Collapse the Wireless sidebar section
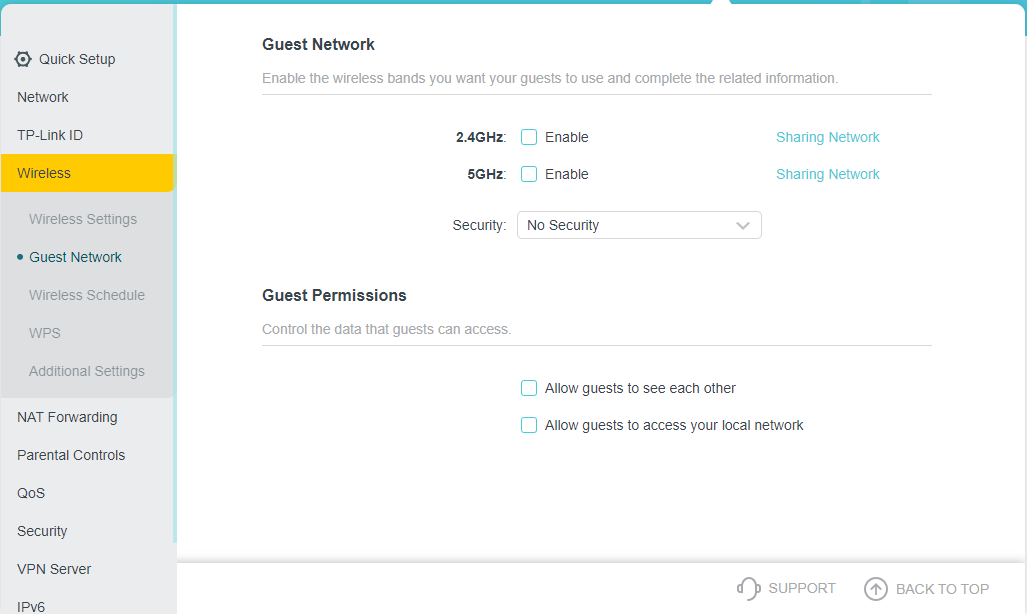The height and width of the screenshot is (614, 1032). pyautogui.click(x=44, y=173)
